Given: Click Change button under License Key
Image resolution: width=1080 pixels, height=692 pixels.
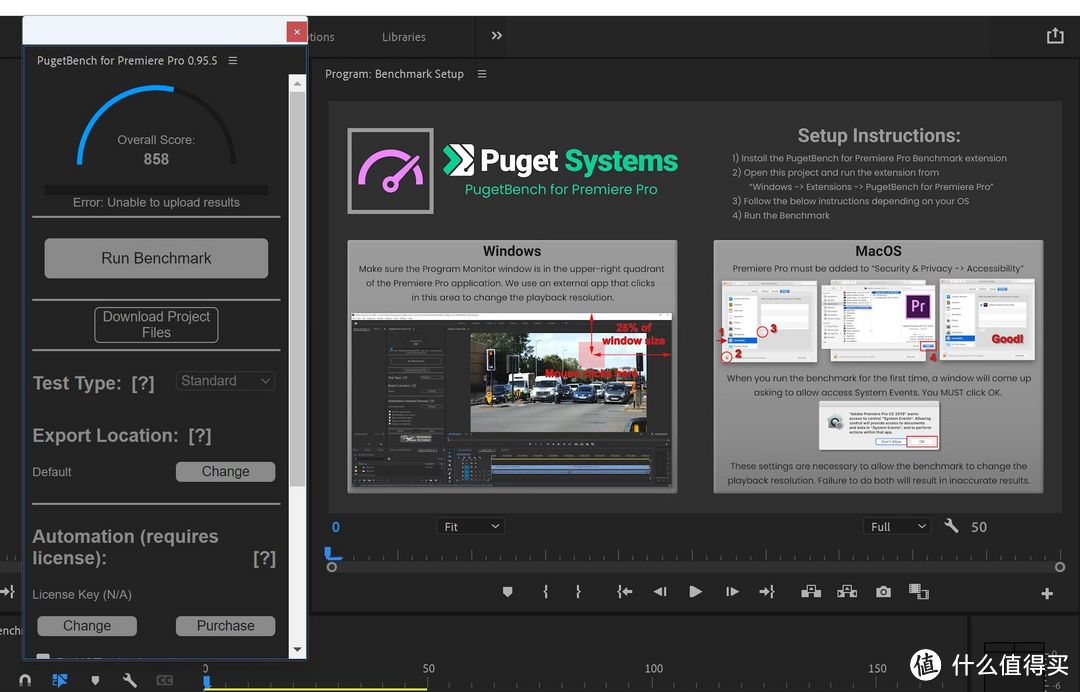Looking at the screenshot, I should (x=87, y=626).
